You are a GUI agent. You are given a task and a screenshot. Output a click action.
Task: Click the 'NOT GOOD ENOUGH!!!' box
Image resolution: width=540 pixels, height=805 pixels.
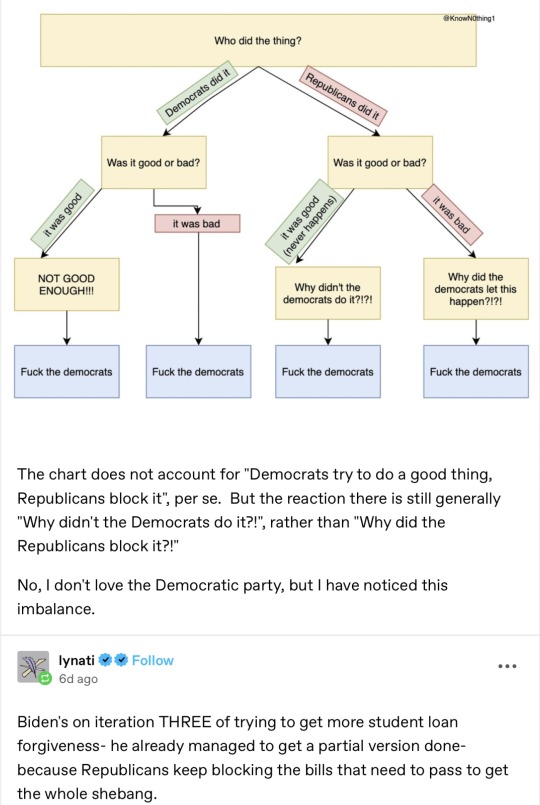(67, 284)
